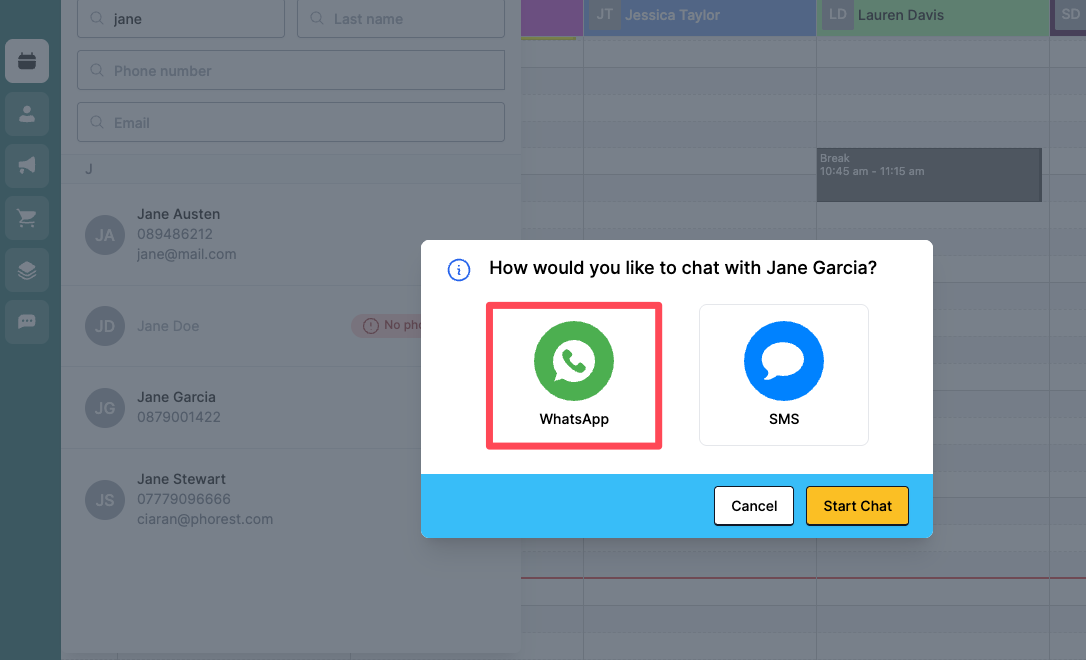Click the Start Chat button
The width and height of the screenshot is (1086, 660).
coord(857,506)
